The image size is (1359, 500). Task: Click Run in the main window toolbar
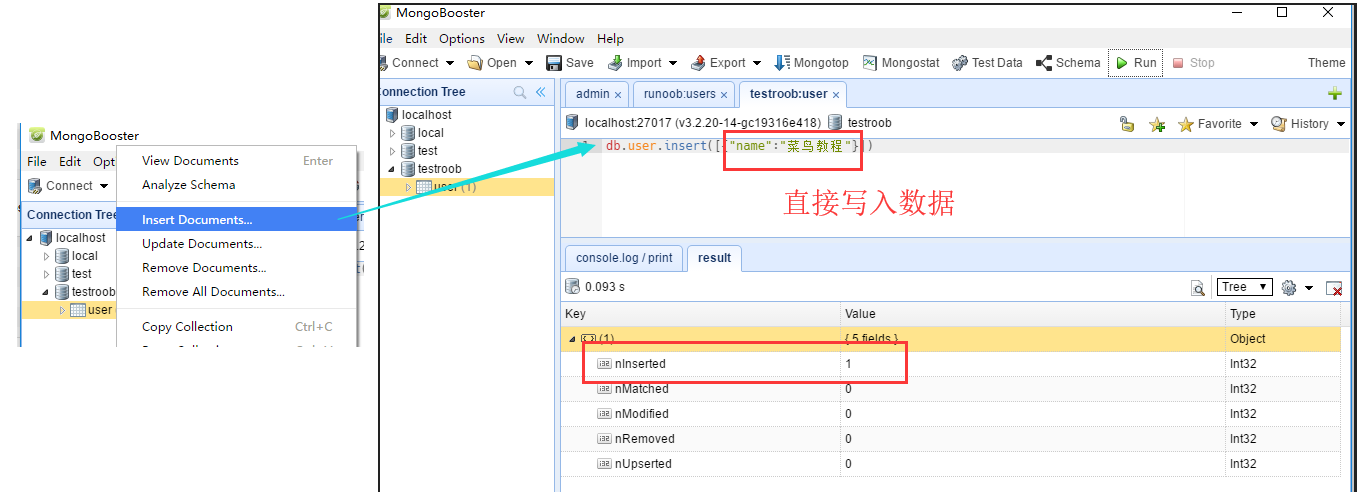point(1136,62)
